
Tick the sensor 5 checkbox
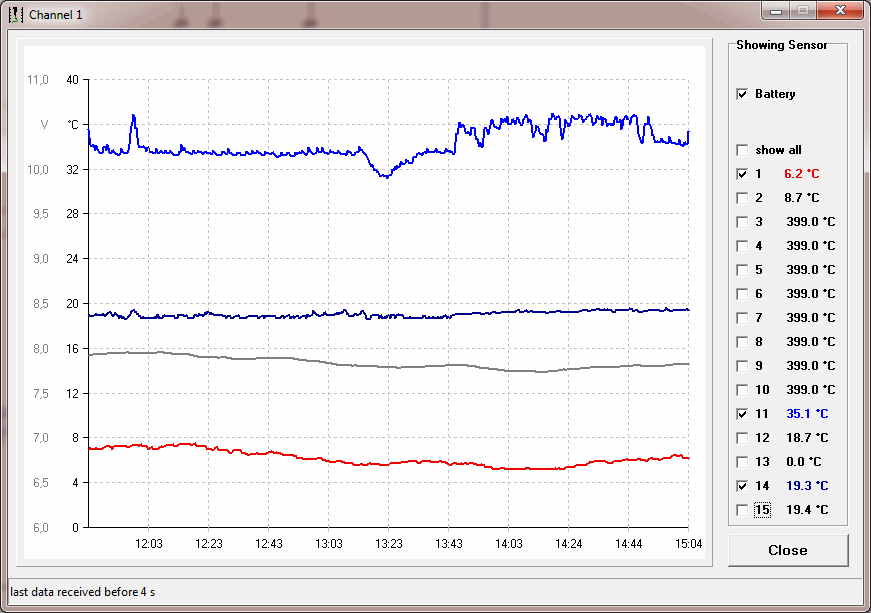[x=742, y=270]
